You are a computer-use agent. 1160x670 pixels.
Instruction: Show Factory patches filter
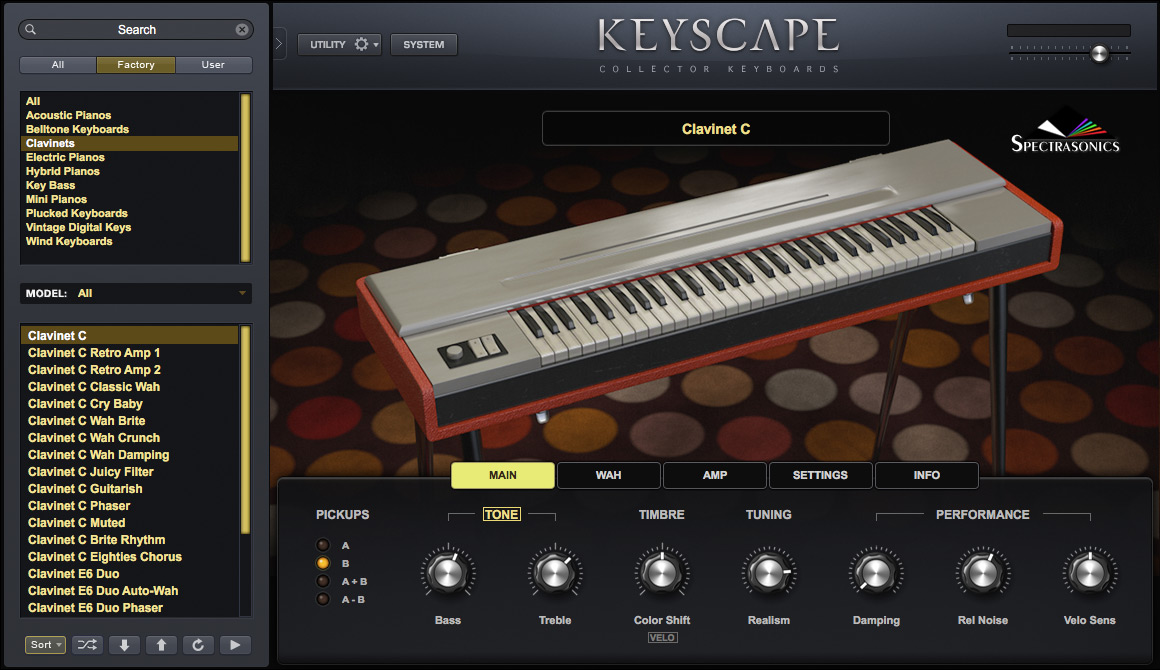point(136,64)
